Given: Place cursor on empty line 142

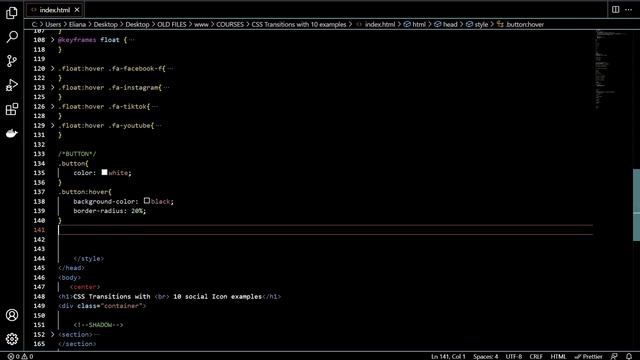Looking at the screenshot, I should point(325,239).
